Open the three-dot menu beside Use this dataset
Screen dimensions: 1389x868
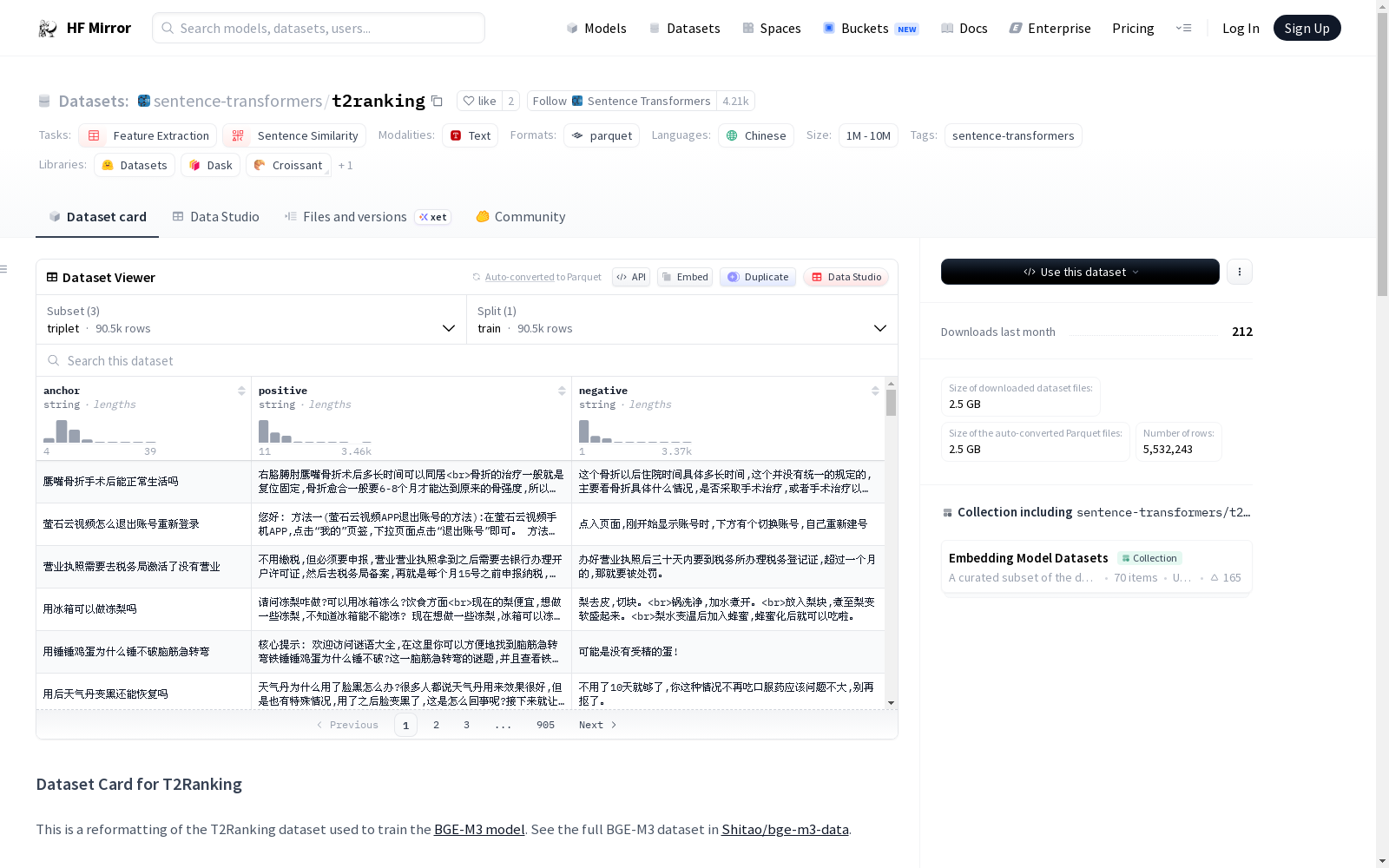tap(1240, 272)
